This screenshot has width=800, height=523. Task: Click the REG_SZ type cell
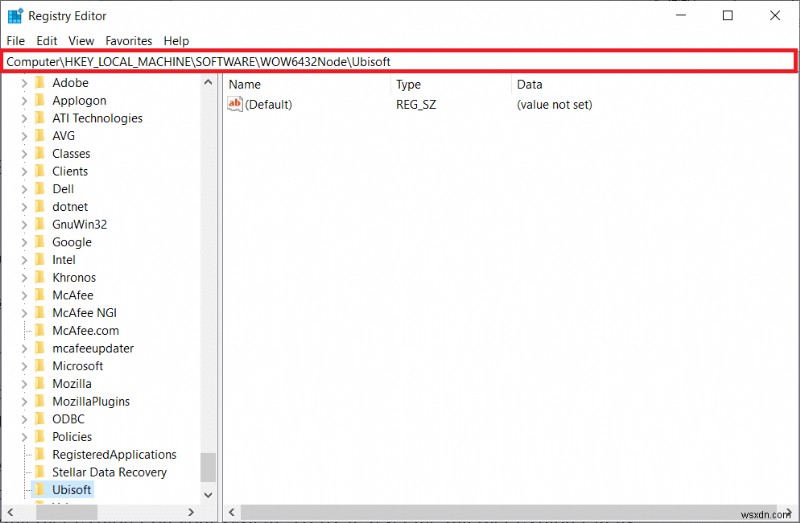point(416,105)
